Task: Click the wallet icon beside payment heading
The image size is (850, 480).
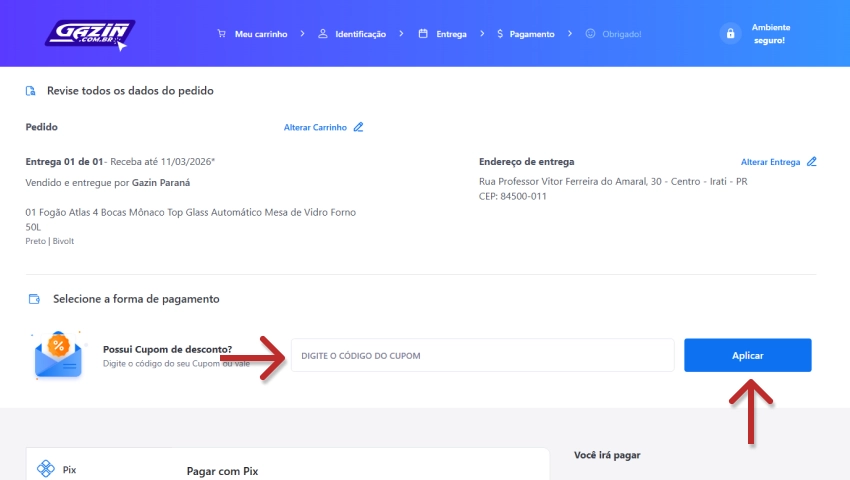Action: click(34, 299)
